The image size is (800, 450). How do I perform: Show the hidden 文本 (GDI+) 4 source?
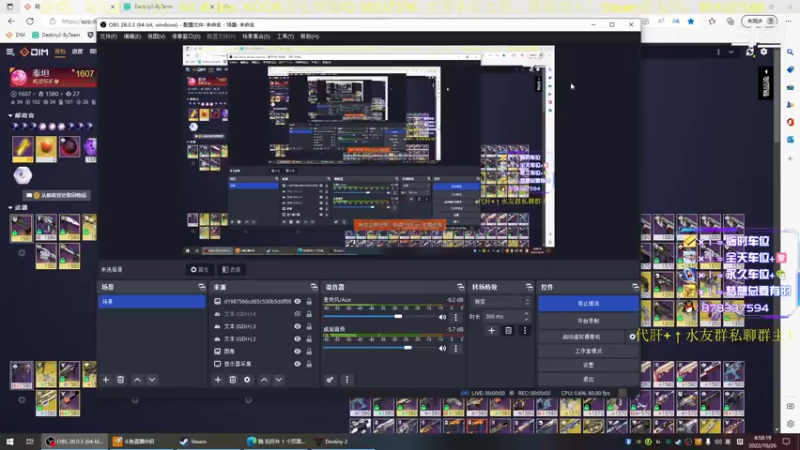297,314
